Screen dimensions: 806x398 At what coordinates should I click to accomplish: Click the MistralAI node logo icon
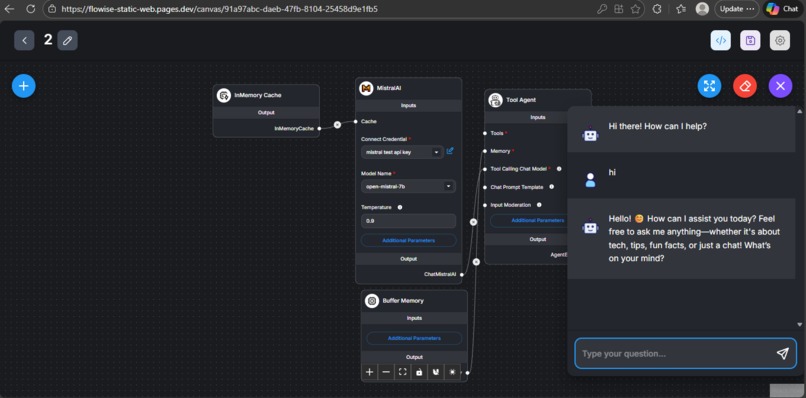click(x=366, y=88)
